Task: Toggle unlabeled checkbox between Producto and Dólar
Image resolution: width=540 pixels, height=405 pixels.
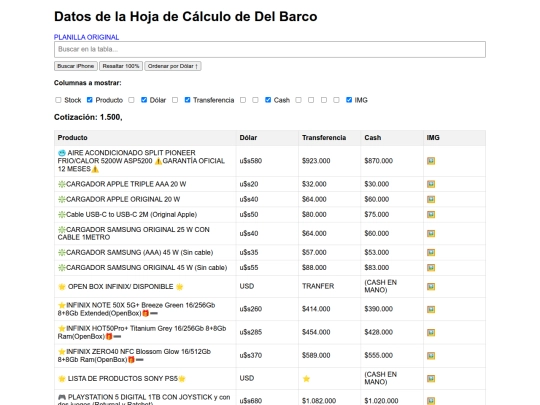Action: 131,100
